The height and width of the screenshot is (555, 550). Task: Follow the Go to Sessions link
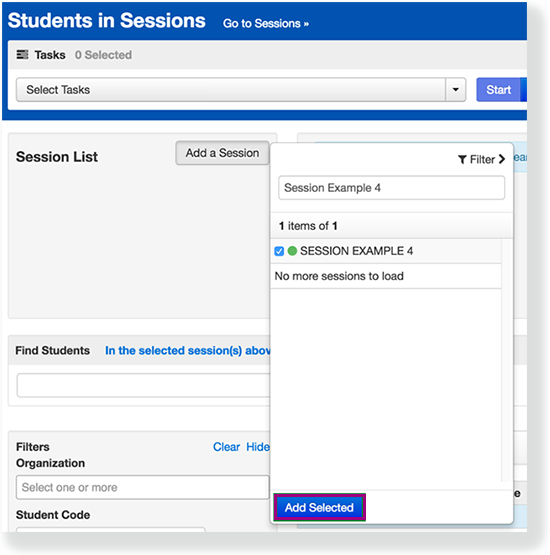[x=266, y=23]
